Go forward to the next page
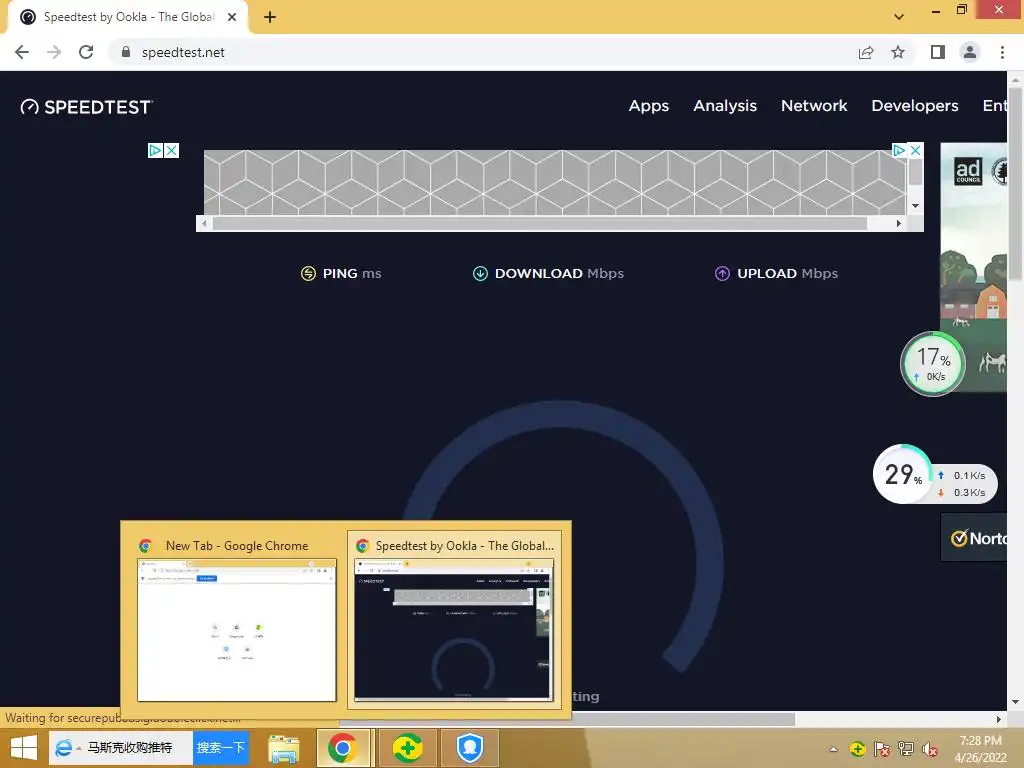This screenshot has width=1024, height=768. tap(54, 52)
